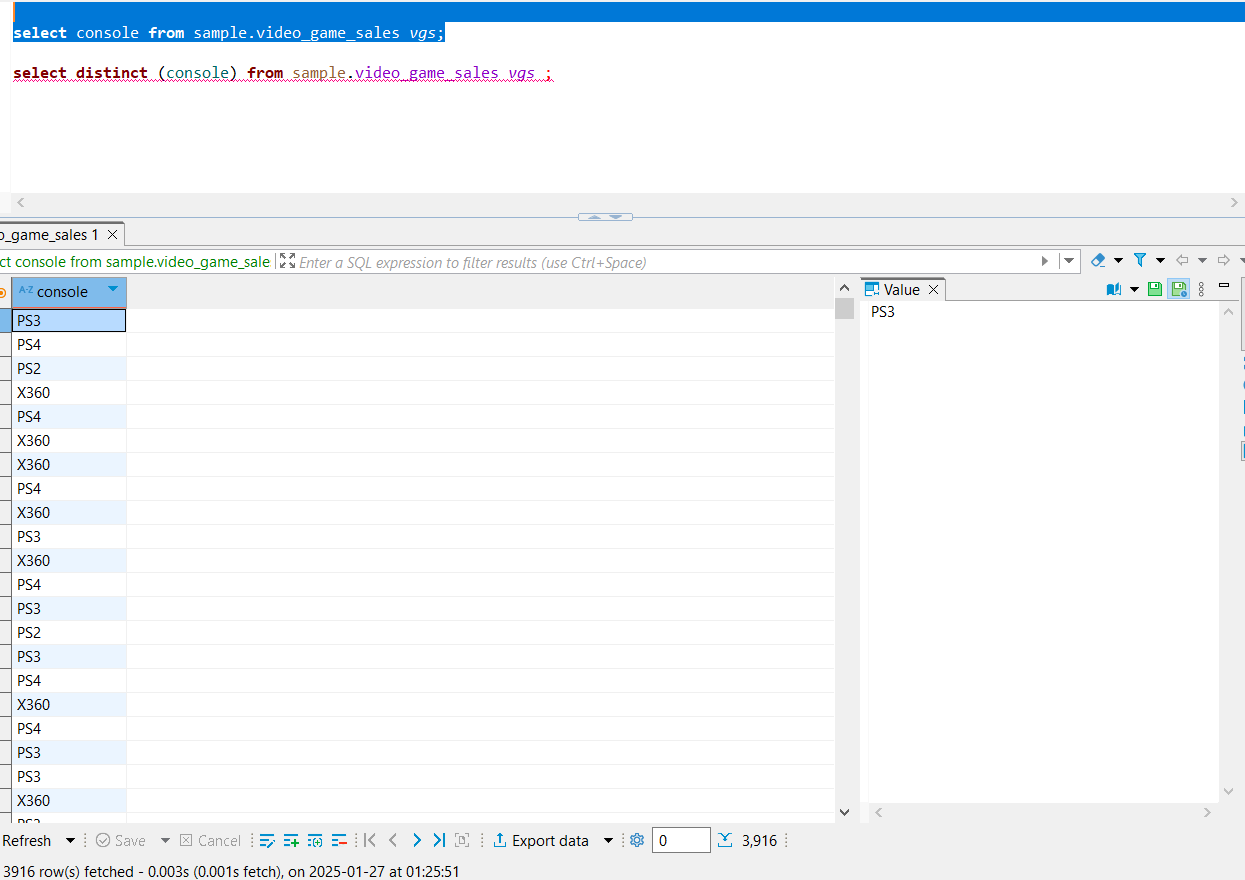Image resolution: width=1245 pixels, height=880 pixels.
Task: Click the edit cell value icon
Action: (267, 841)
